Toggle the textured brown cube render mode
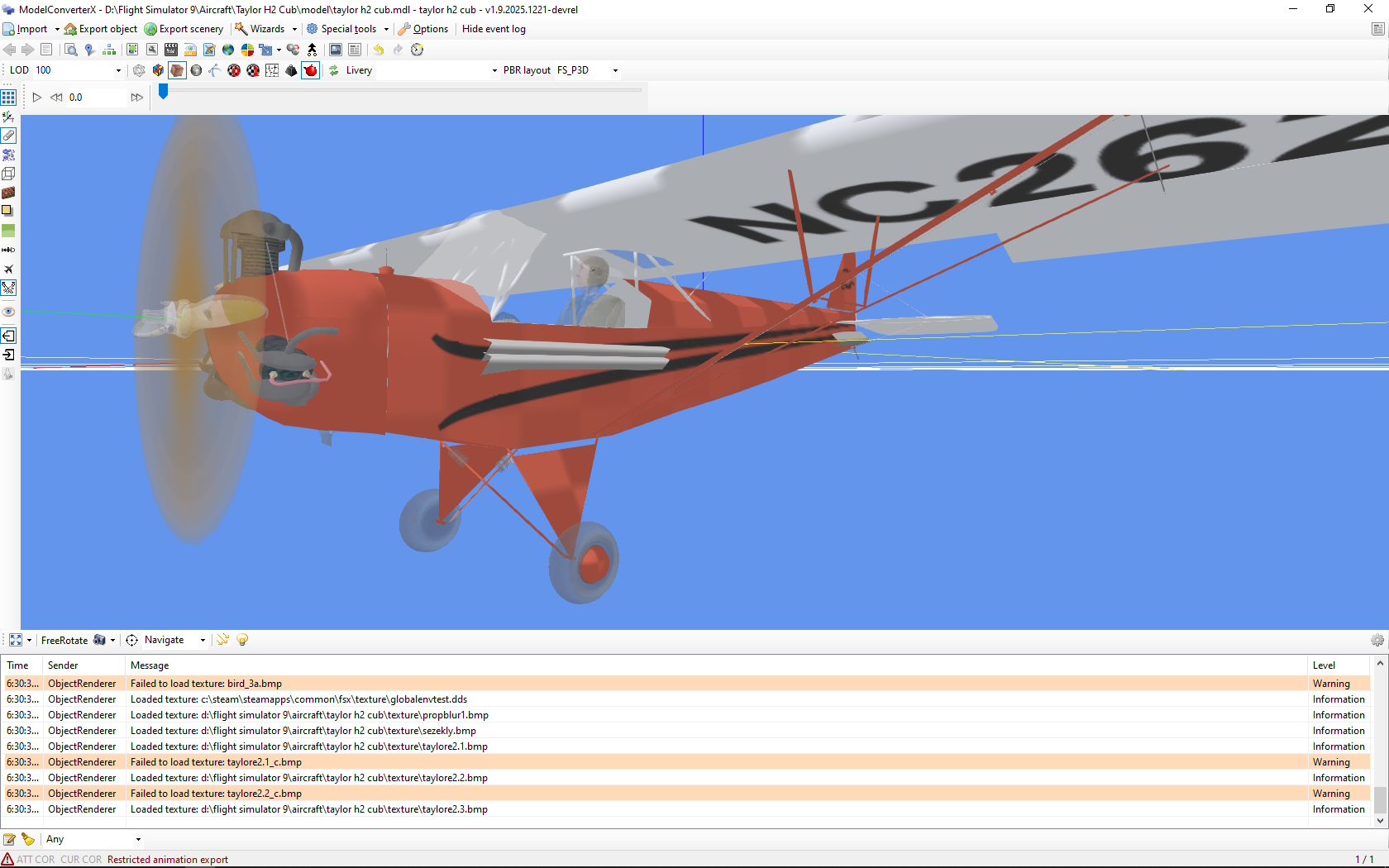1389x868 pixels. [x=177, y=70]
